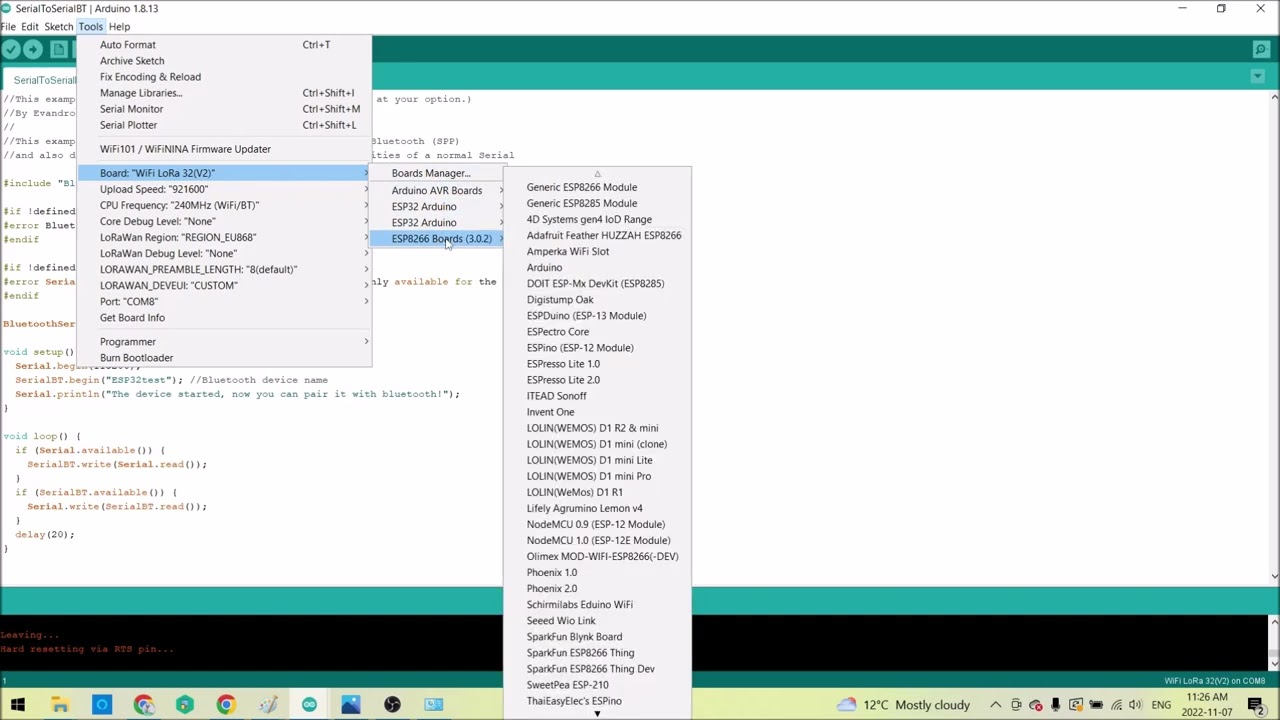The width and height of the screenshot is (1280, 720).
Task: Click the Arduino IDE taskbar icon
Action: (x=309, y=705)
